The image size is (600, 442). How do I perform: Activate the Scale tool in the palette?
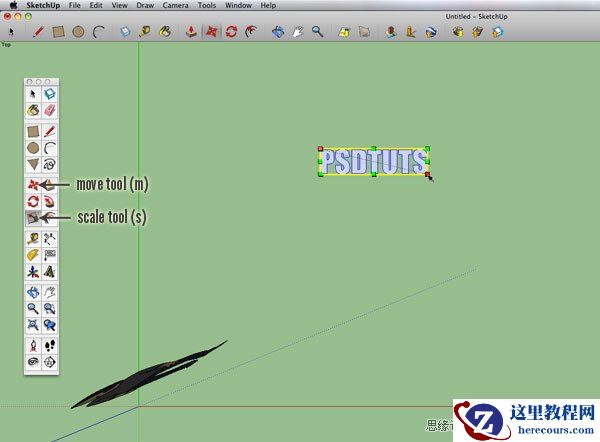click(x=33, y=218)
